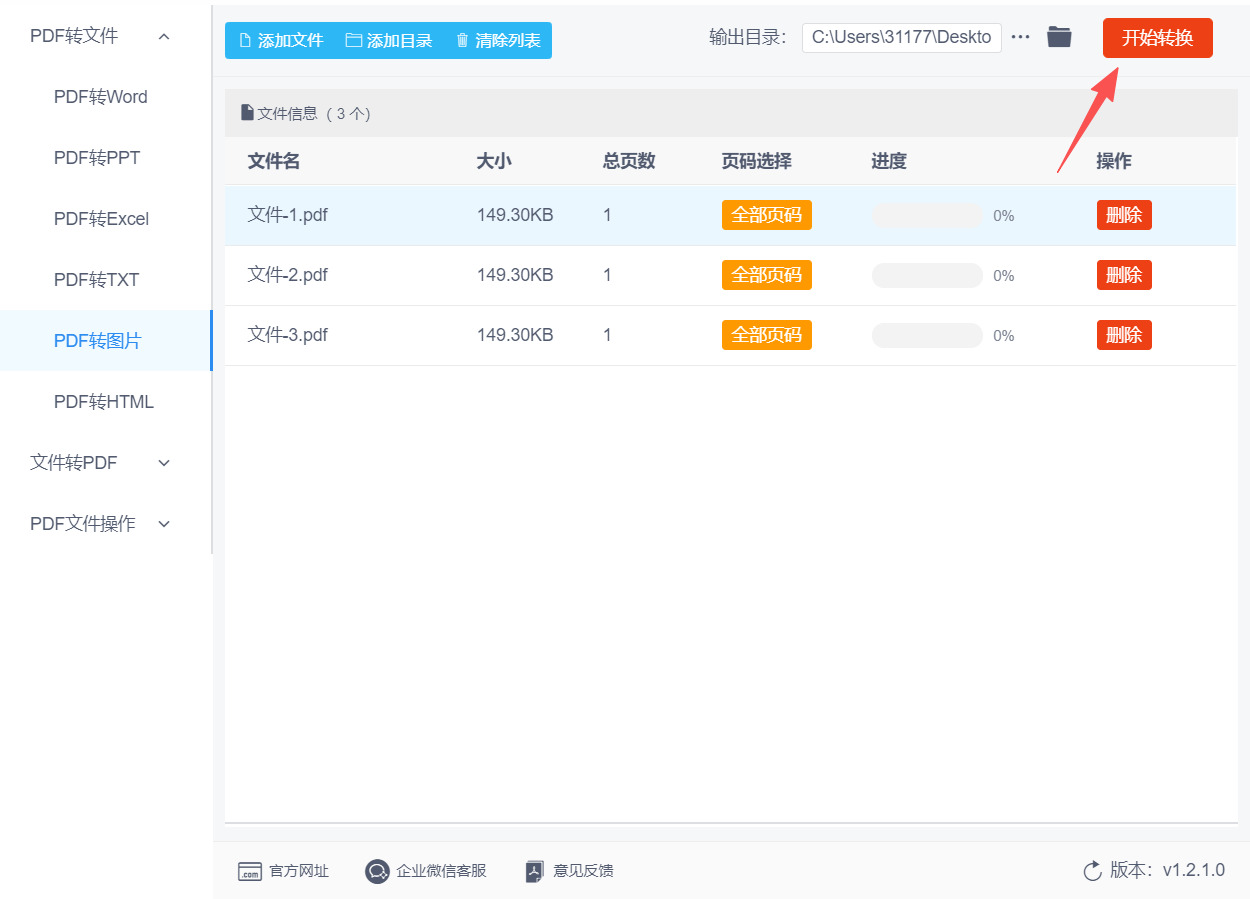Click the 添加文件 button label
The width and height of the screenshot is (1250, 899).
[291, 41]
